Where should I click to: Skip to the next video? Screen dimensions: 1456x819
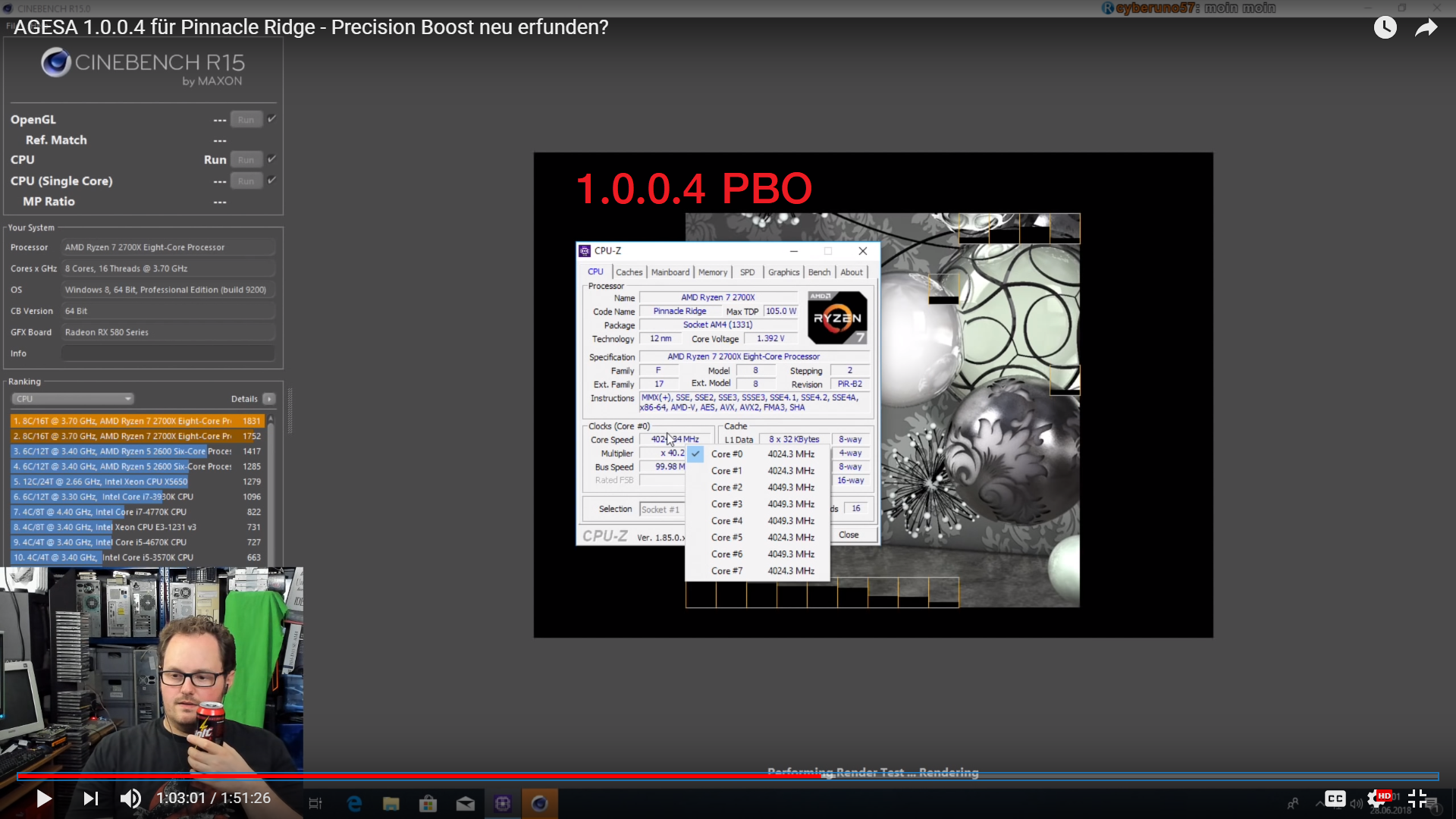click(91, 799)
